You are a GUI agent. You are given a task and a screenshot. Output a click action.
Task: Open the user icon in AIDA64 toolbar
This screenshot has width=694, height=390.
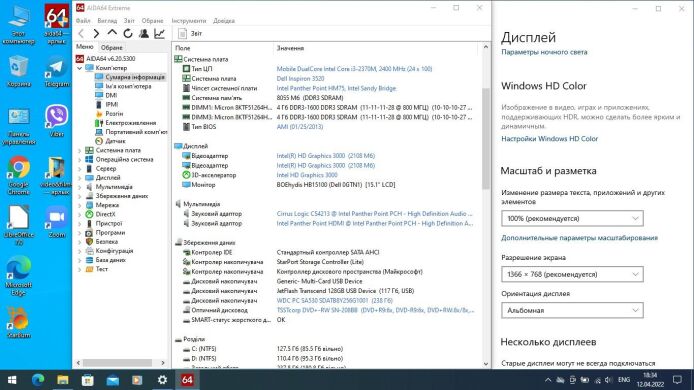tap(143, 33)
